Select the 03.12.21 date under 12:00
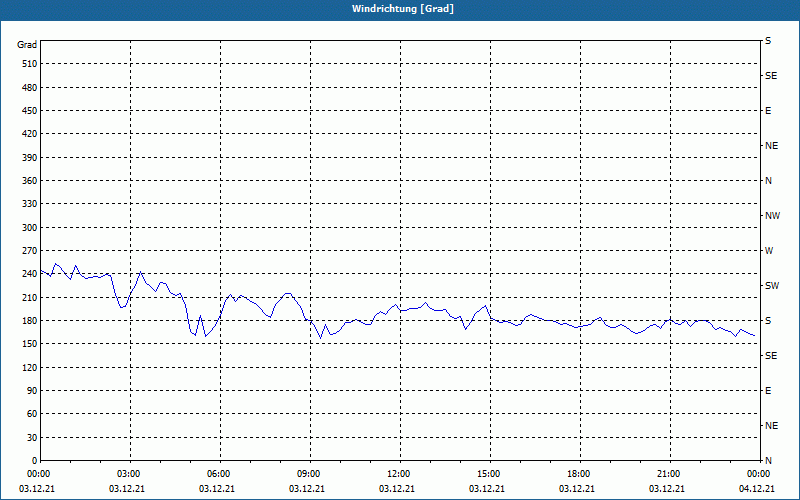 [x=396, y=489]
